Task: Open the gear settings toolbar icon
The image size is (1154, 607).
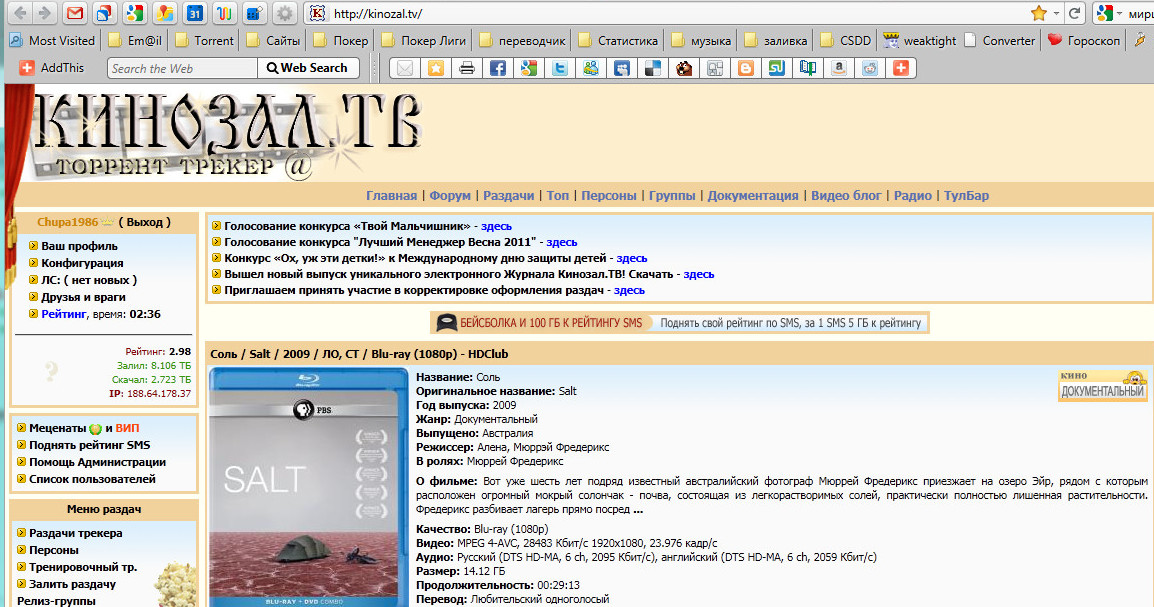Action: (286, 13)
